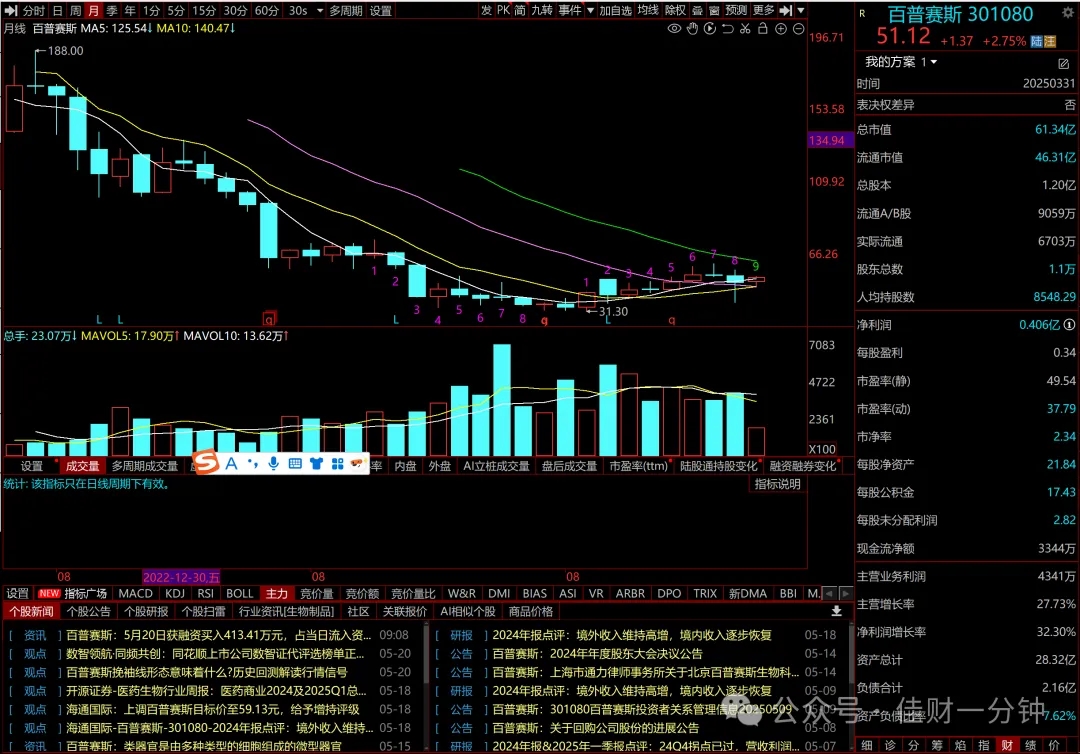Click the 预测 forecast button
1080x754 pixels.
(x=736, y=10)
